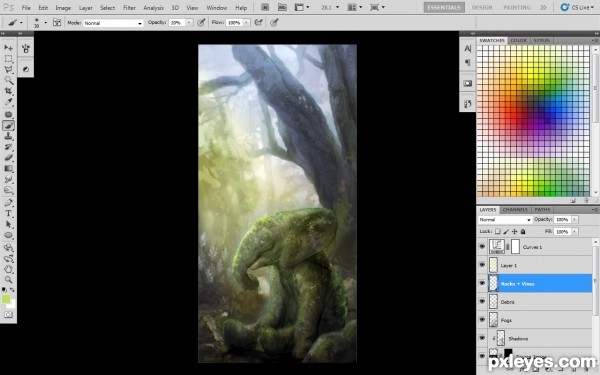The image size is (600, 375).
Task: Open the collapsed Character panel icon
Action: 468,49
